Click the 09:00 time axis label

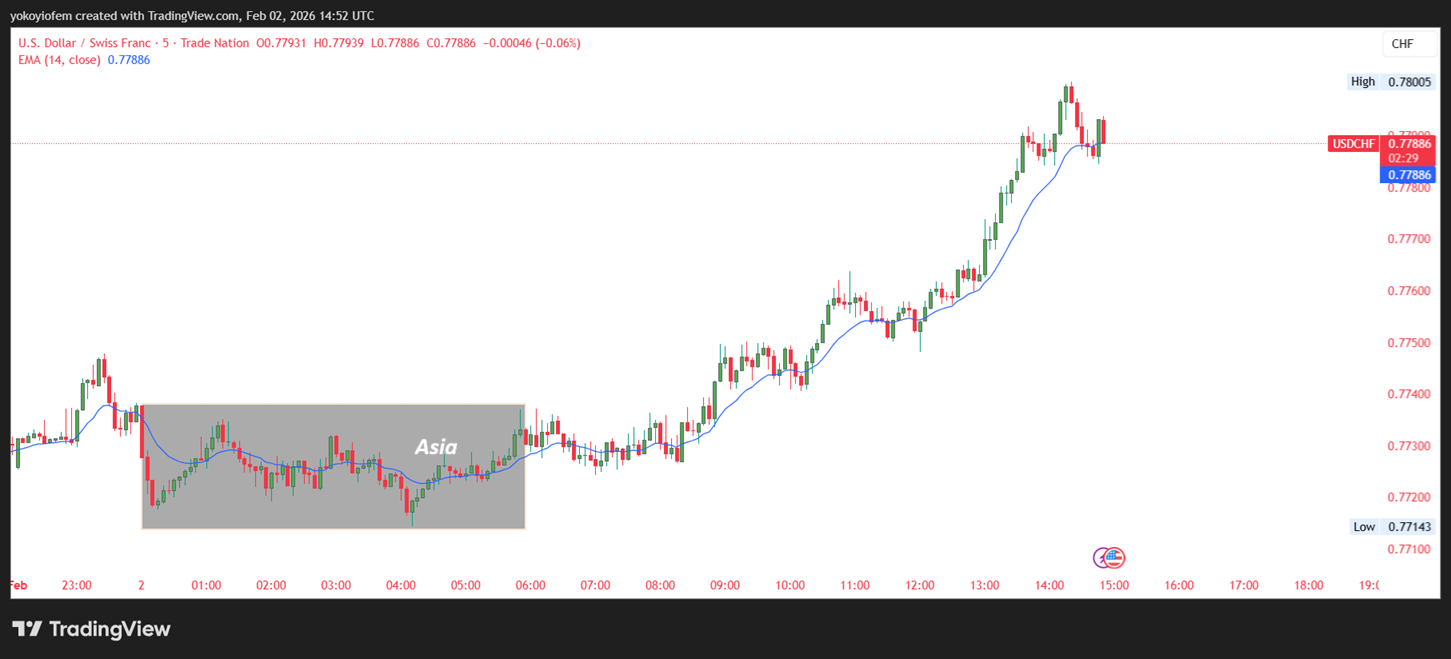coord(725,585)
